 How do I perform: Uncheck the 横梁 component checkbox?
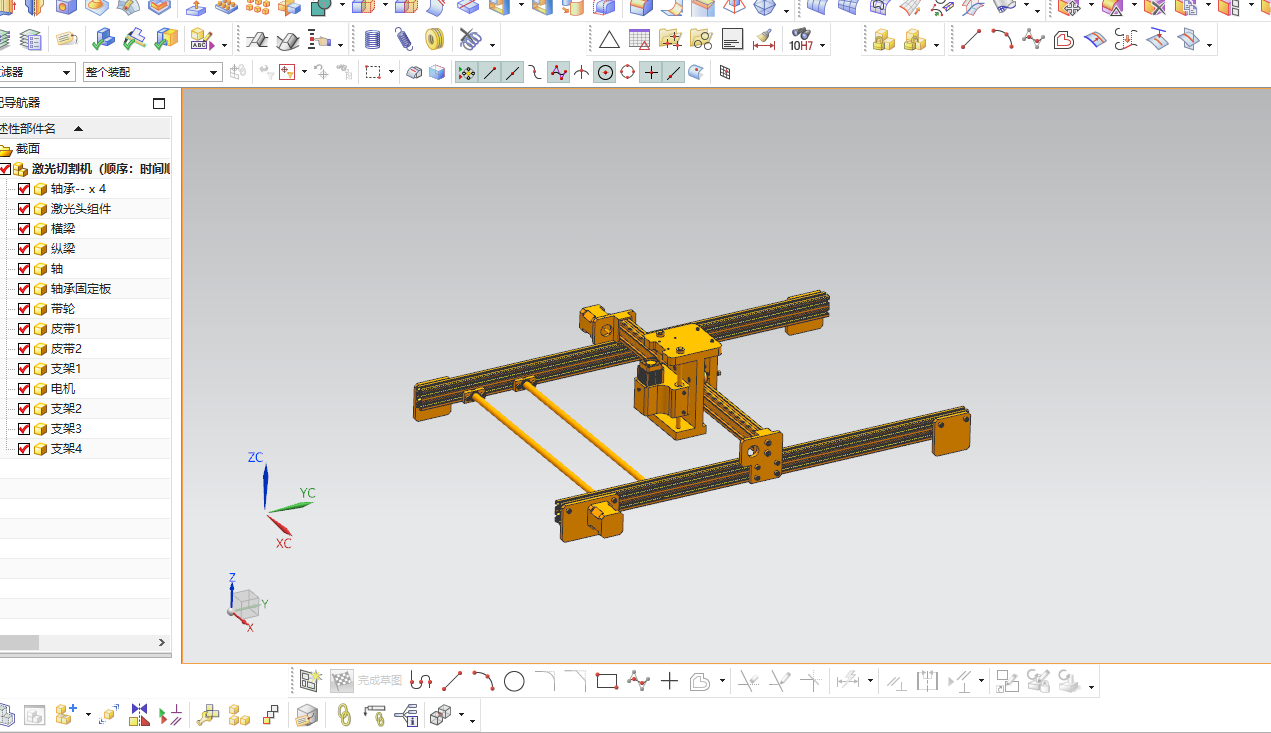24,229
